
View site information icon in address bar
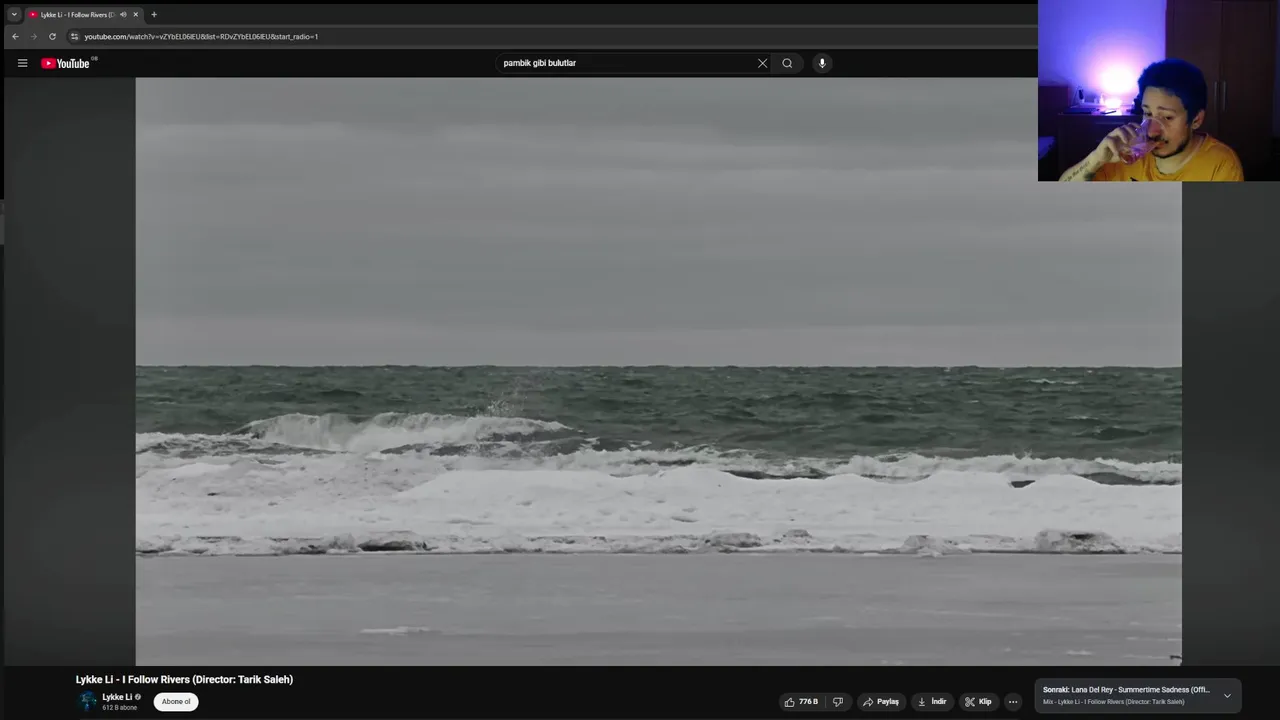tap(74, 36)
